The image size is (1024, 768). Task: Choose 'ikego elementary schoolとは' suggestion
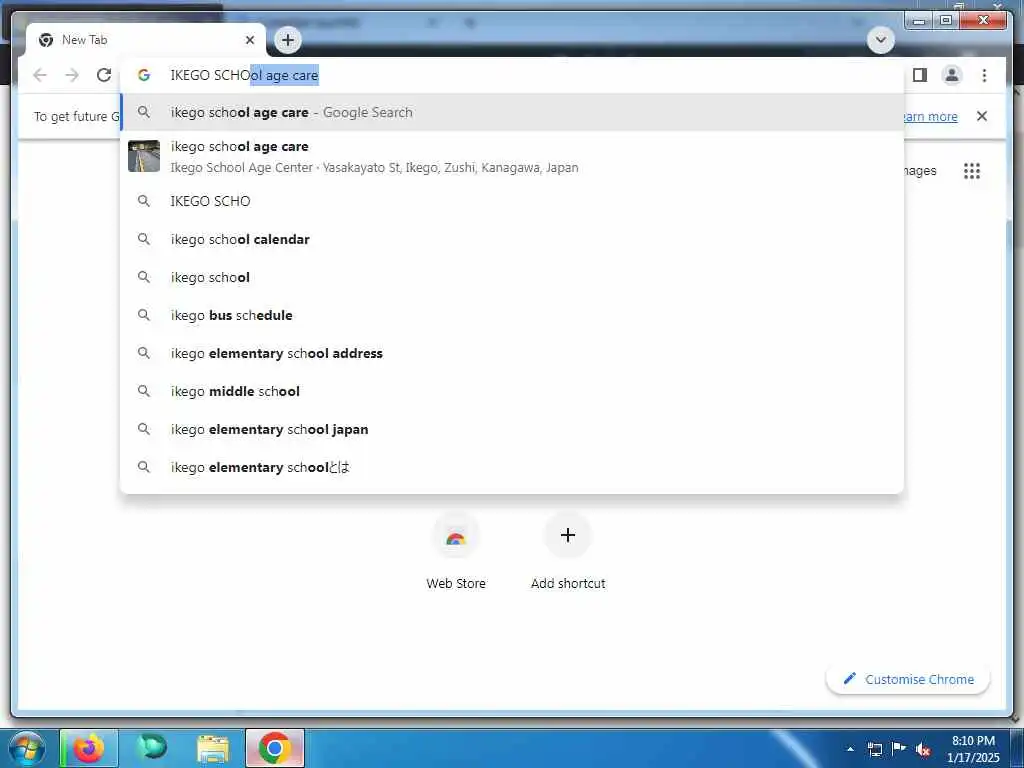pos(512,467)
